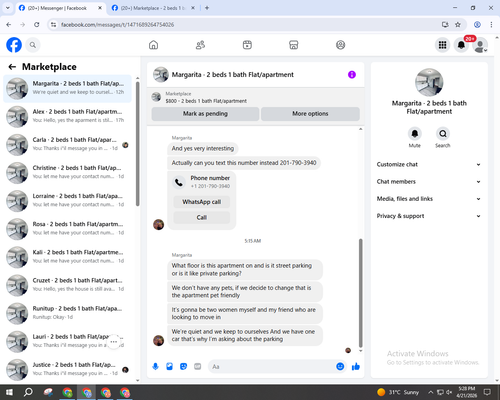Click the phone icon in Phone number card
This screenshot has width=500, height=400.
179,182
